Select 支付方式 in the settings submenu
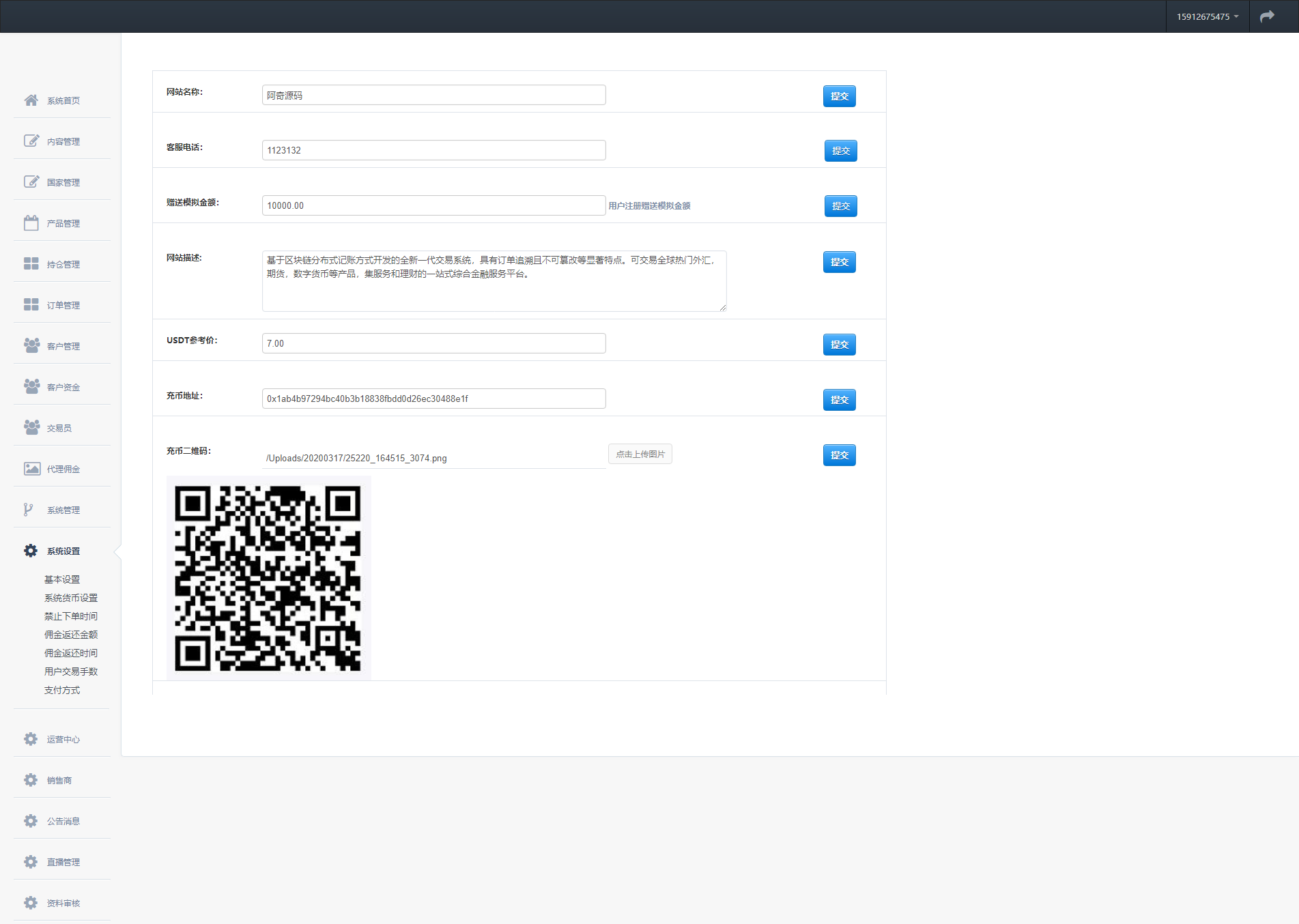This screenshot has height=924, width=1299. coord(62,690)
